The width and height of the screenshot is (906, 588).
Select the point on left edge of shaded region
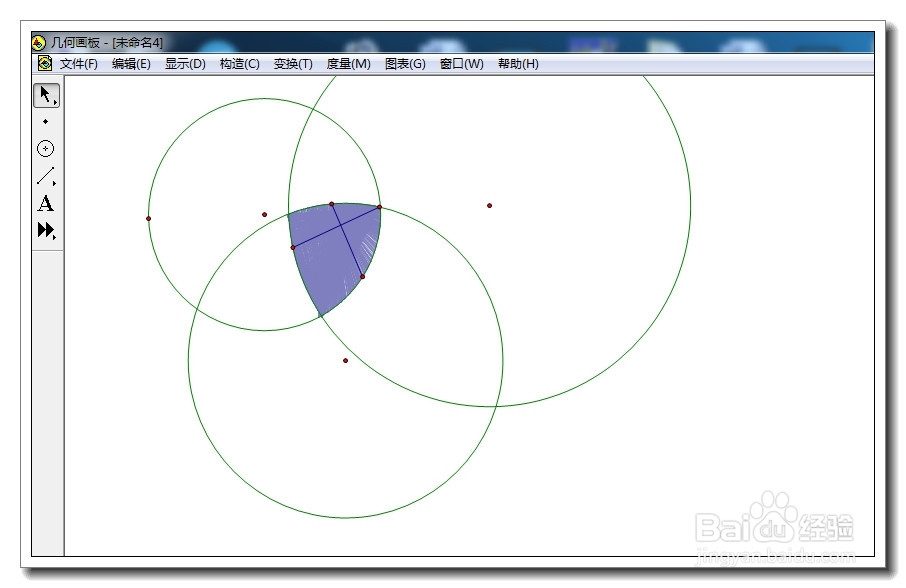[x=293, y=247]
